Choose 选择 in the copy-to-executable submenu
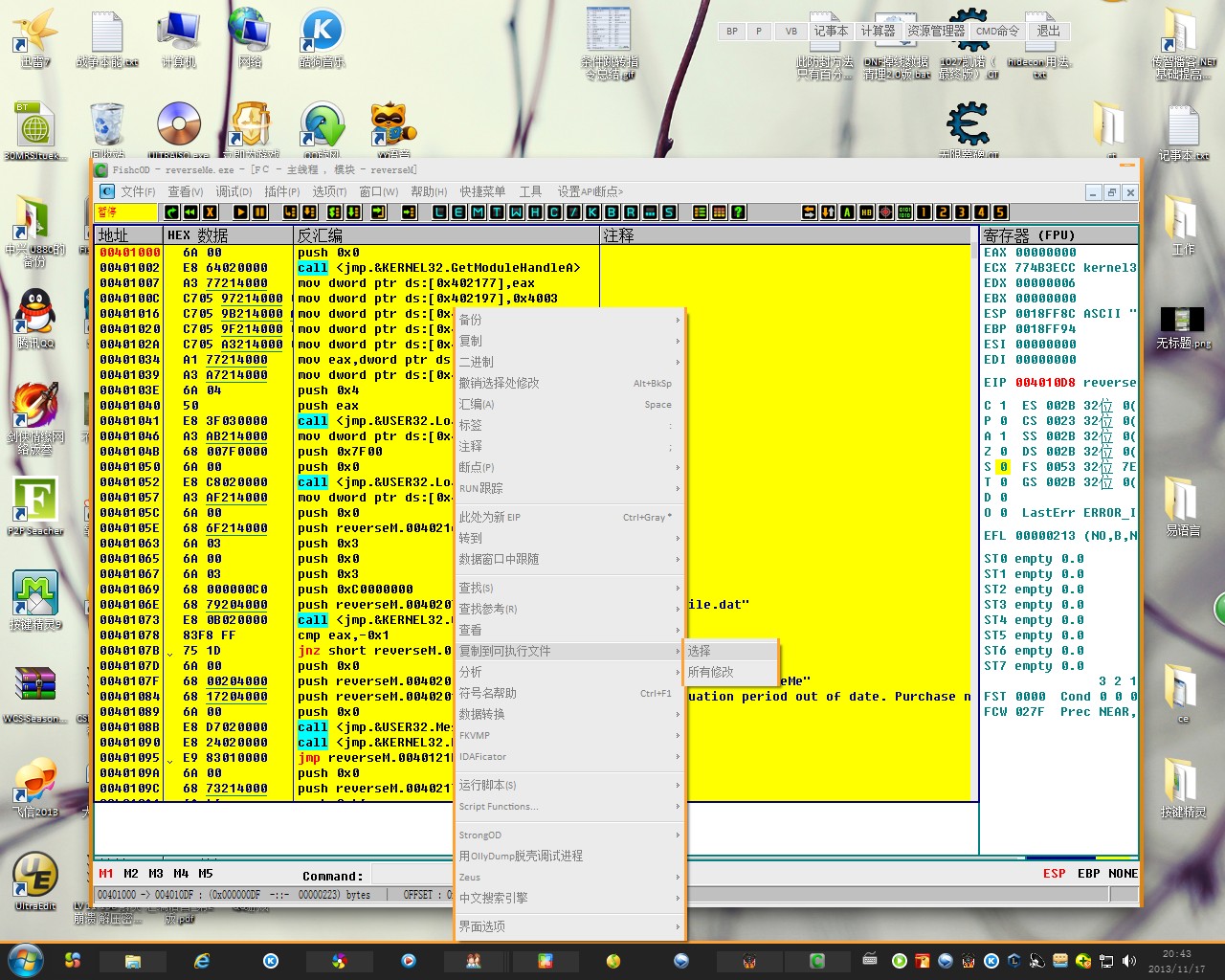The width and height of the screenshot is (1225, 980). pos(729,651)
